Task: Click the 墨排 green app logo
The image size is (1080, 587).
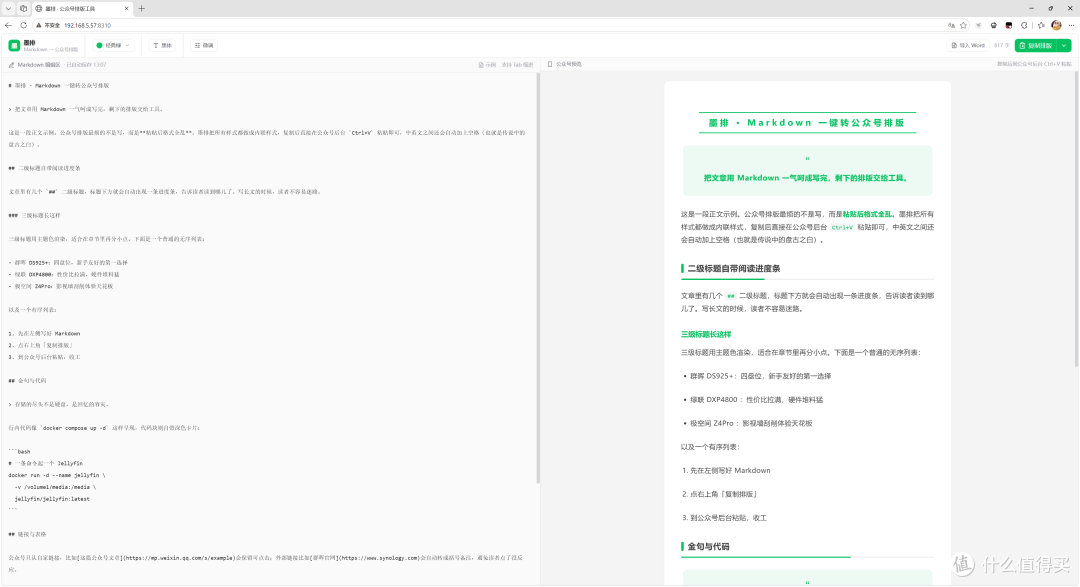Action: tap(14, 45)
